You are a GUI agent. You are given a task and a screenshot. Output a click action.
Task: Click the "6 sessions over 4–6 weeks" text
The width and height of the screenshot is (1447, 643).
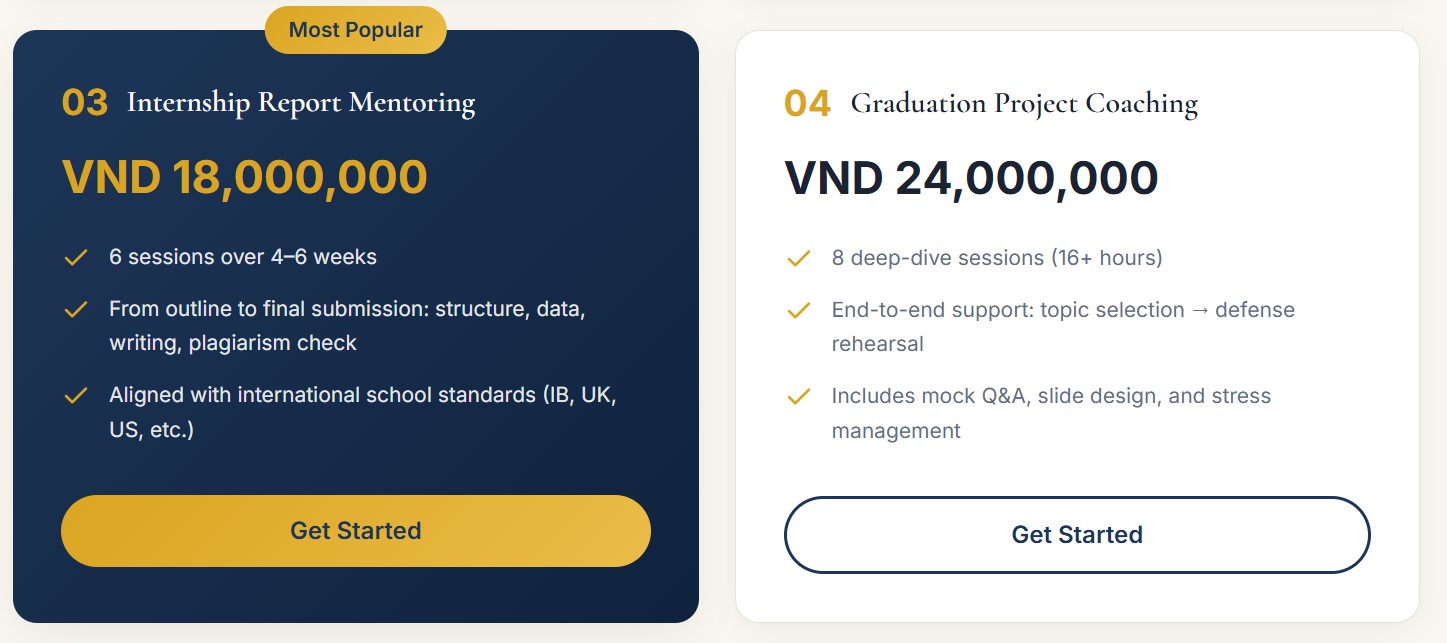(x=243, y=257)
